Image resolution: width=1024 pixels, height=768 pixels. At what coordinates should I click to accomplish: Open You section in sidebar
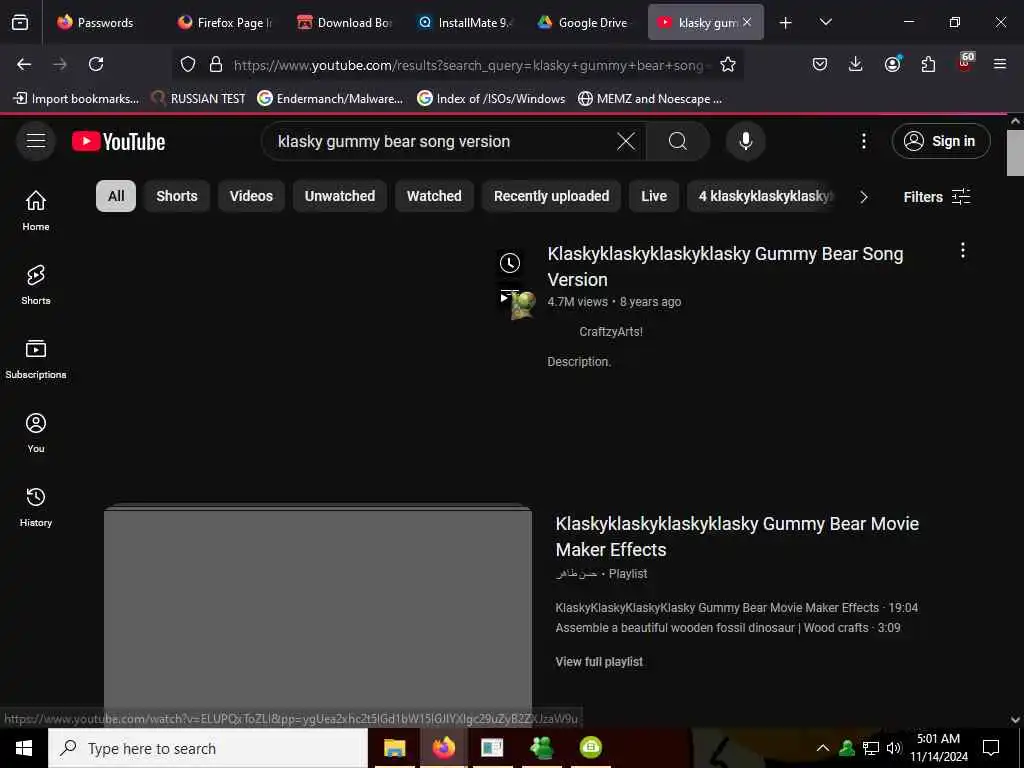[36, 432]
